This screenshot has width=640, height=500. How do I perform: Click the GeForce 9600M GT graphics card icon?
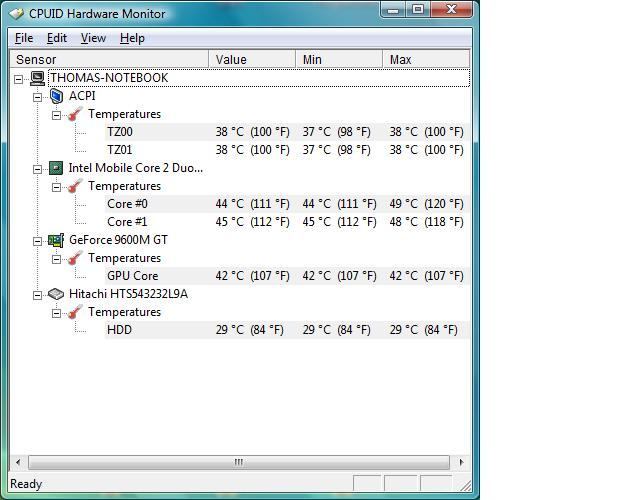tap(56, 240)
